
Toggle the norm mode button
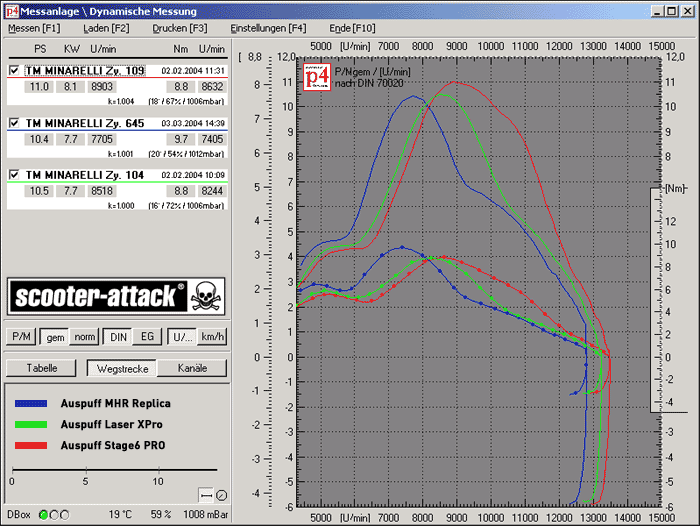pyautogui.click(x=84, y=337)
